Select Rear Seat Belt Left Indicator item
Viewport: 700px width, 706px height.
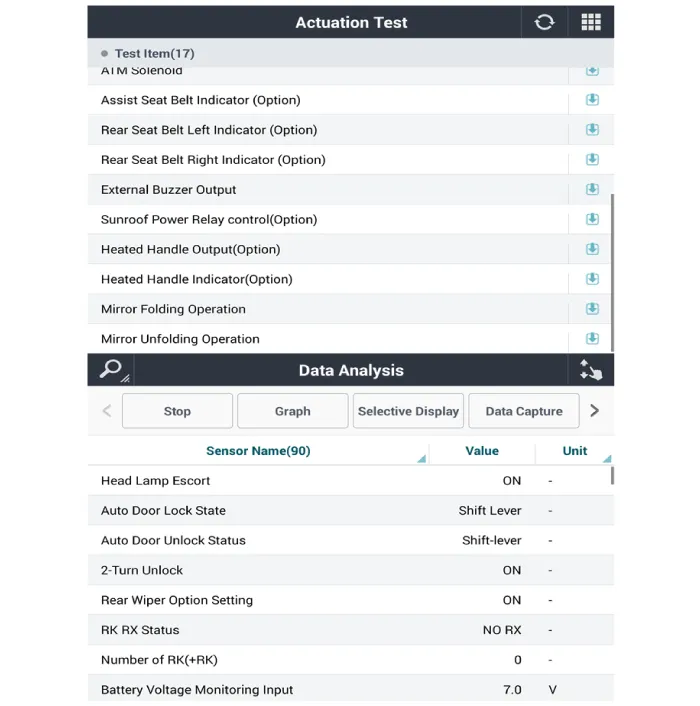click(x=209, y=130)
